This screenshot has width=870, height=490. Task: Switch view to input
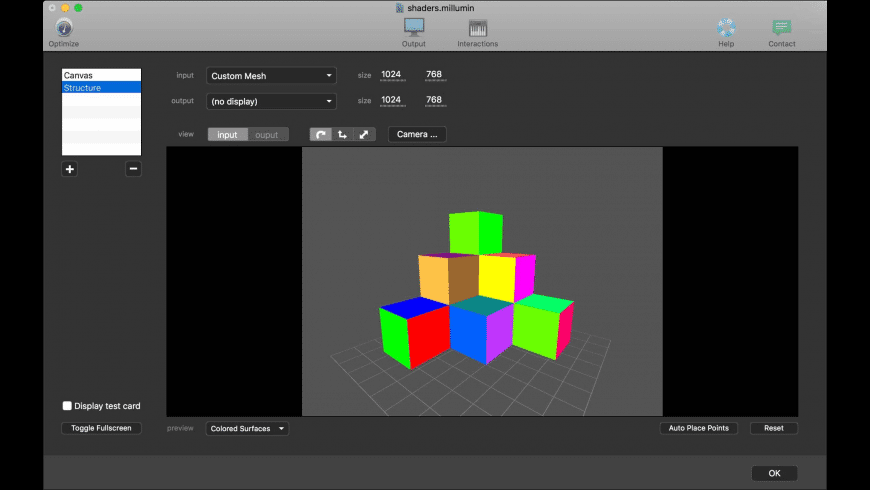coord(227,134)
